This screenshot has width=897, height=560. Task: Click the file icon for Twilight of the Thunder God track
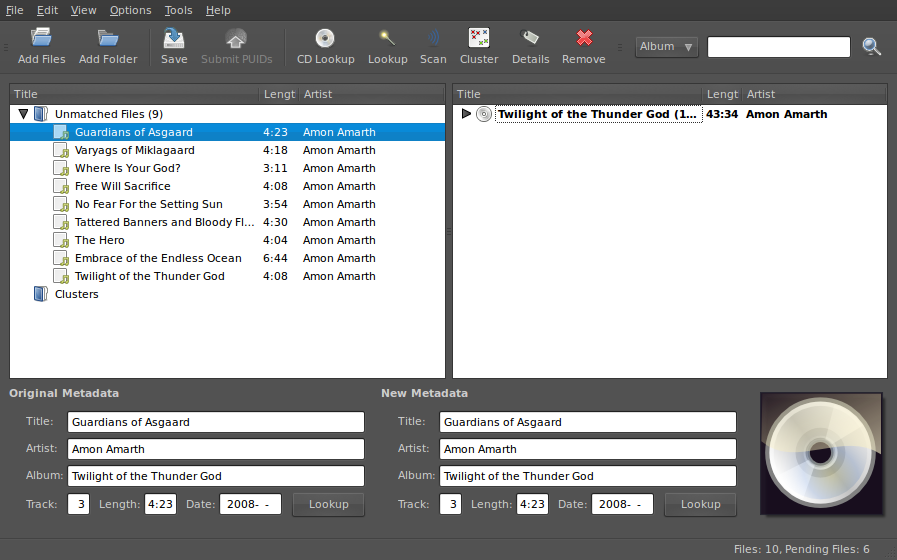point(61,276)
